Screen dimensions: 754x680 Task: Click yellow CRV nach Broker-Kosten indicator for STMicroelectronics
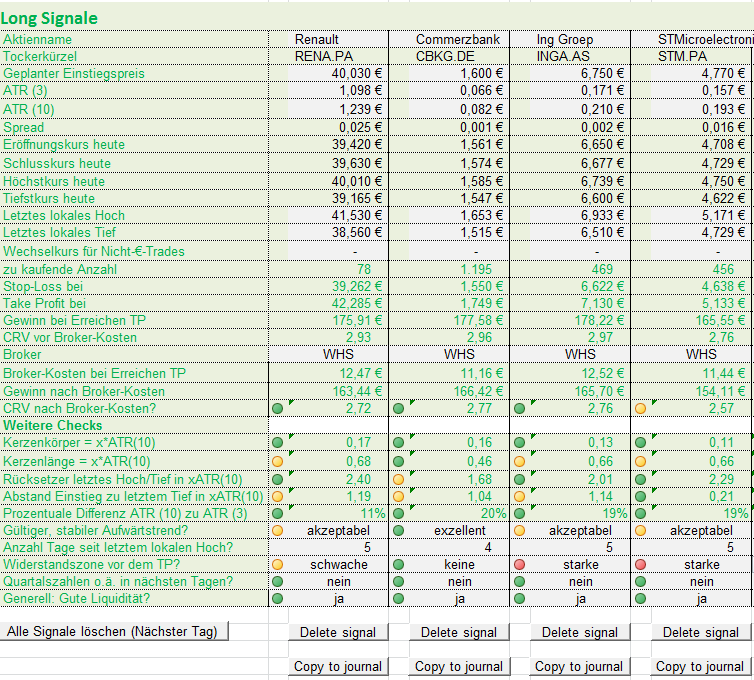coord(641,409)
